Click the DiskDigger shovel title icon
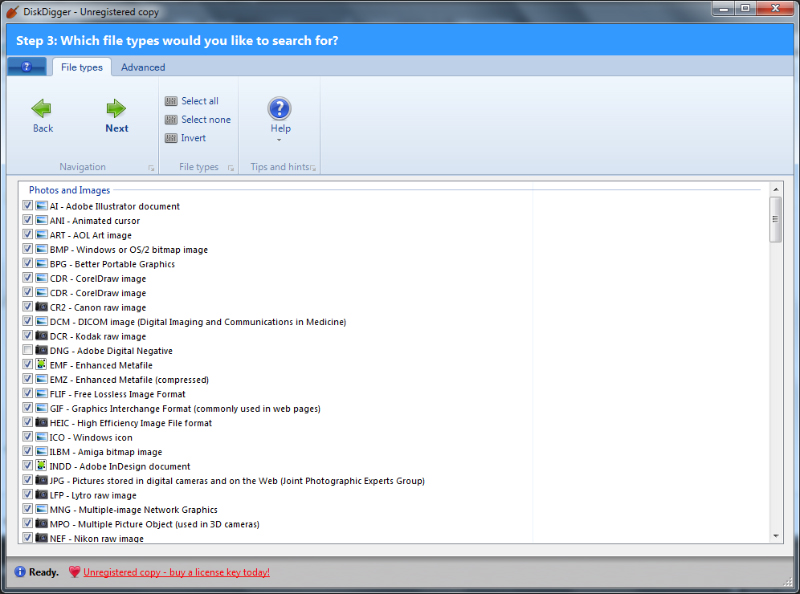This screenshot has width=800, height=594. [x=12, y=12]
